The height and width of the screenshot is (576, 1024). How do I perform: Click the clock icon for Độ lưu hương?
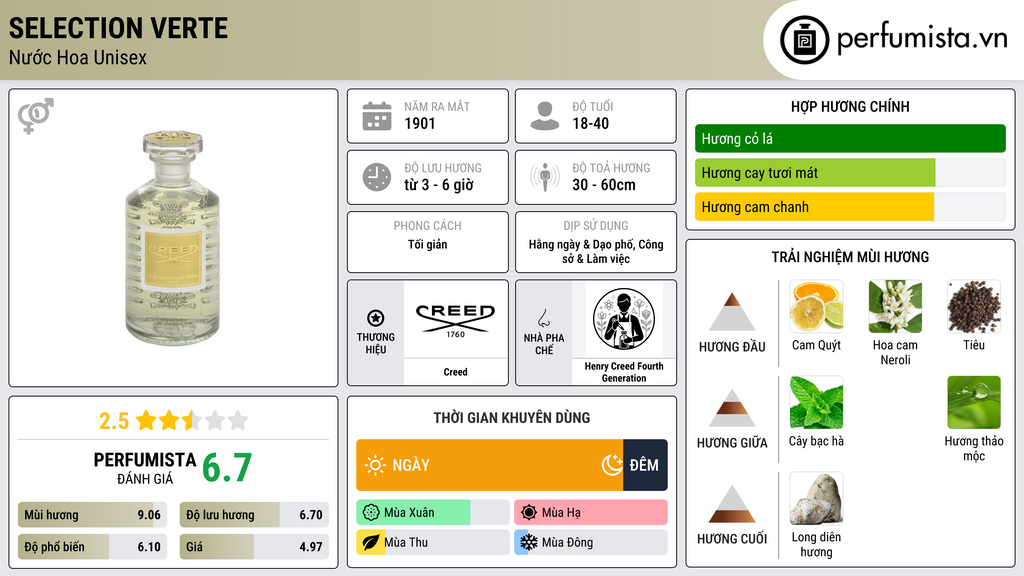pyautogui.click(x=377, y=177)
